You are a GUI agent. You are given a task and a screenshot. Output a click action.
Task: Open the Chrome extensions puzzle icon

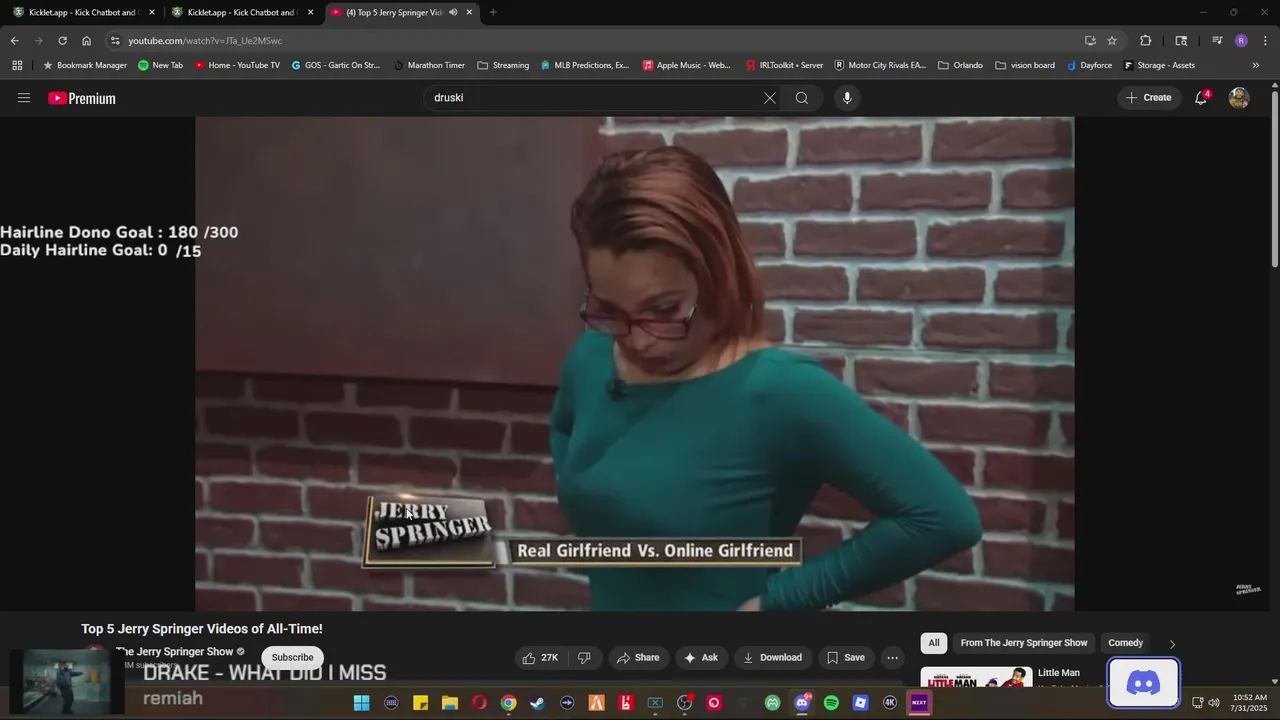(x=1146, y=41)
